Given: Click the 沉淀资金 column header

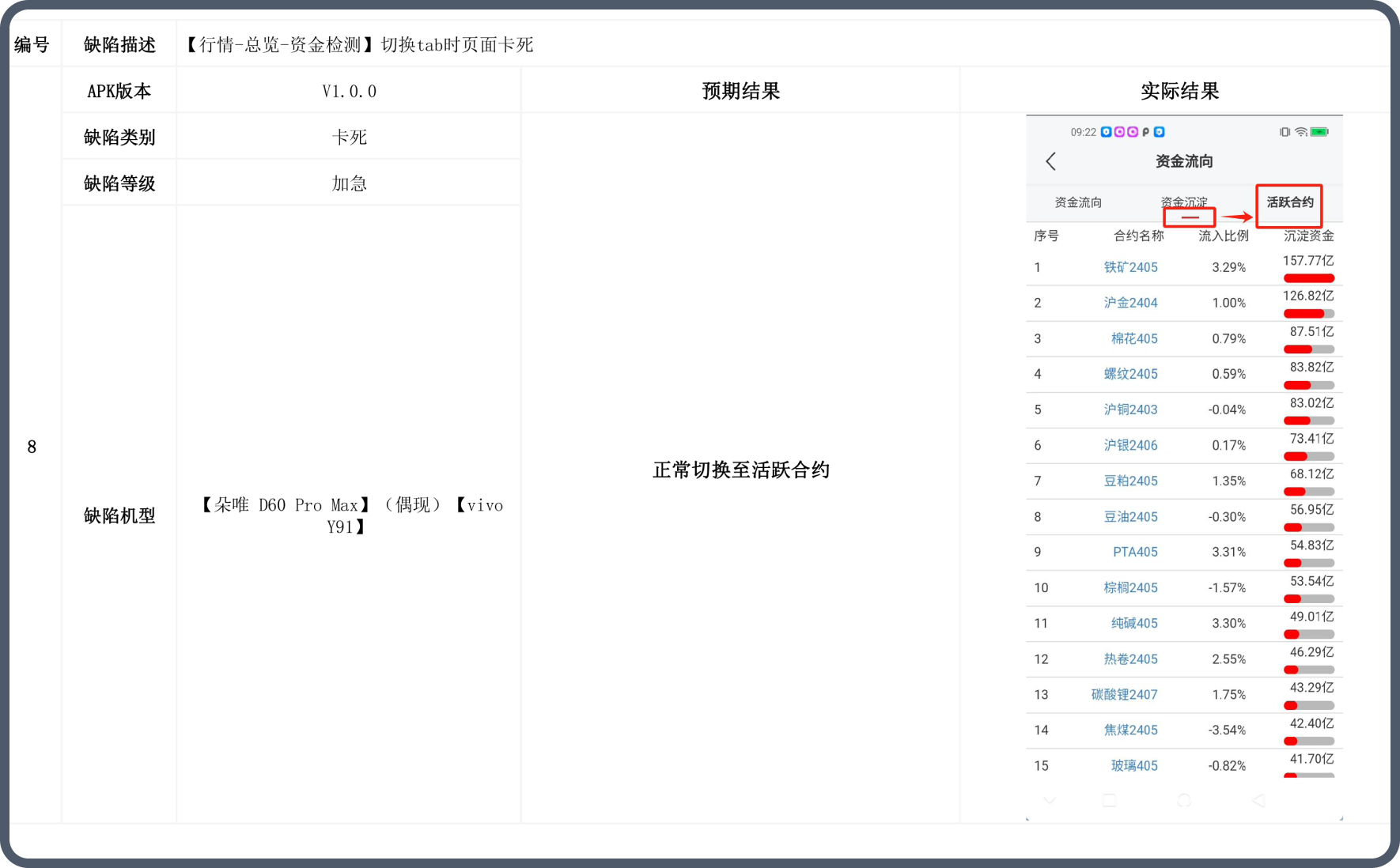Looking at the screenshot, I should [1308, 236].
